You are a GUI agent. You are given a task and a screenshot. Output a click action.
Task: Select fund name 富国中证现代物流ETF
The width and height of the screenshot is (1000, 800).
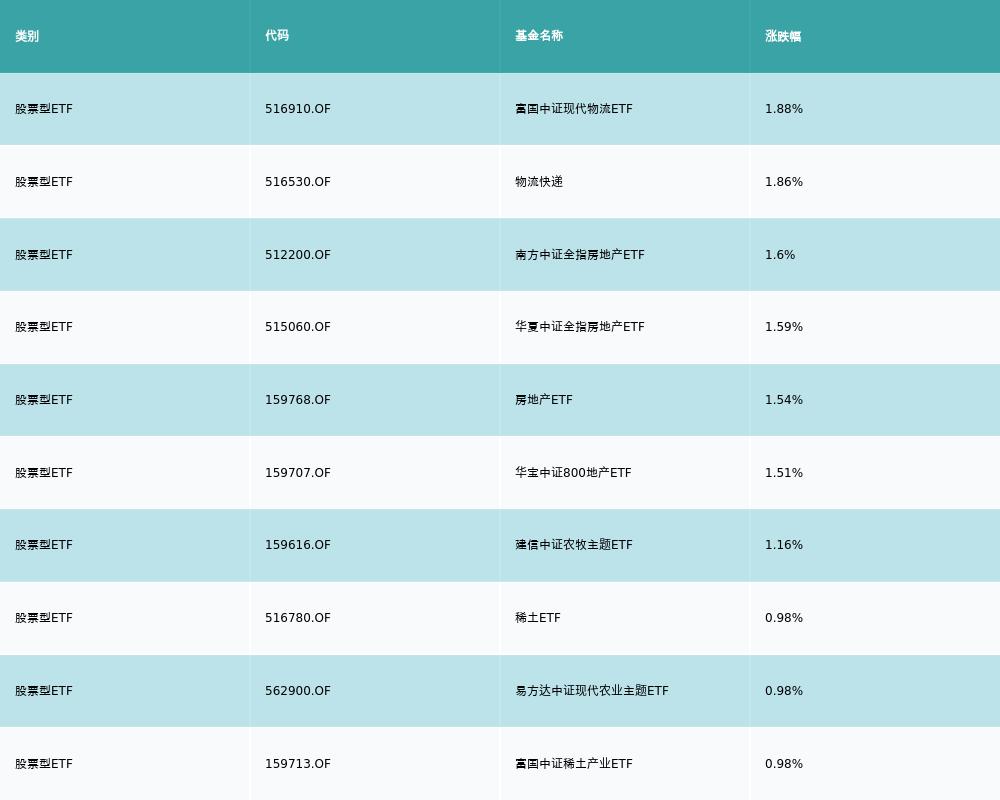[574, 108]
